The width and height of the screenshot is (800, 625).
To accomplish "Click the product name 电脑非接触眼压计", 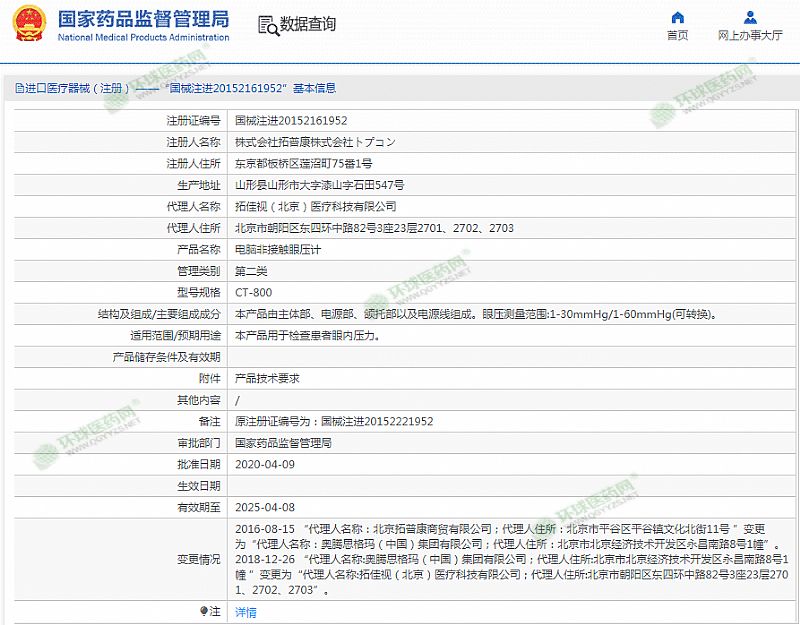I will pyautogui.click(x=277, y=249).
